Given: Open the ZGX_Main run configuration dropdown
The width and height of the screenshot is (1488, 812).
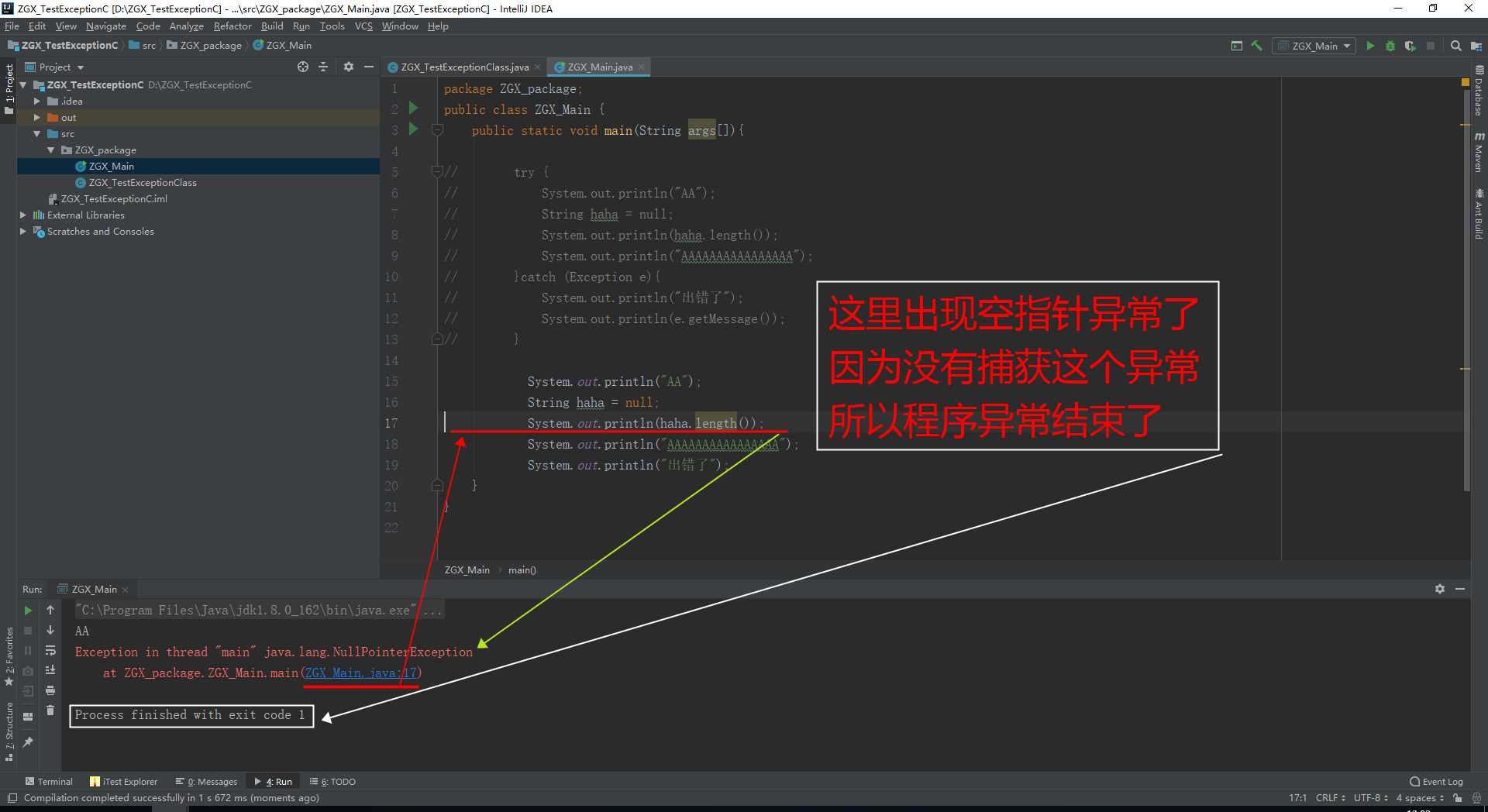Looking at the screenshot, I should pos(1315,46).
